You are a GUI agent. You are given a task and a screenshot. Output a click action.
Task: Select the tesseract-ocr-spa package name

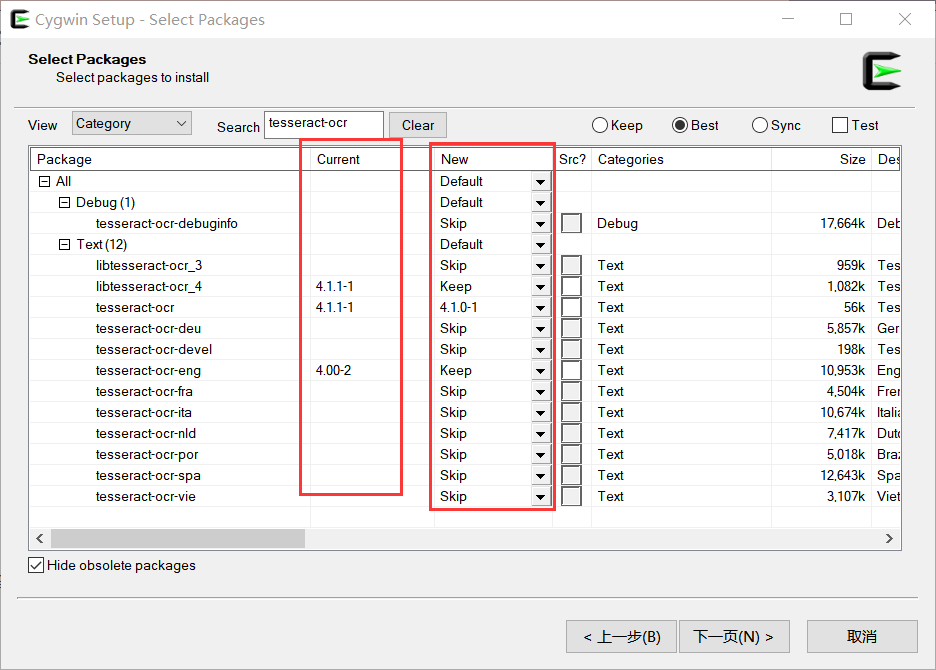[x=148, y=475]
